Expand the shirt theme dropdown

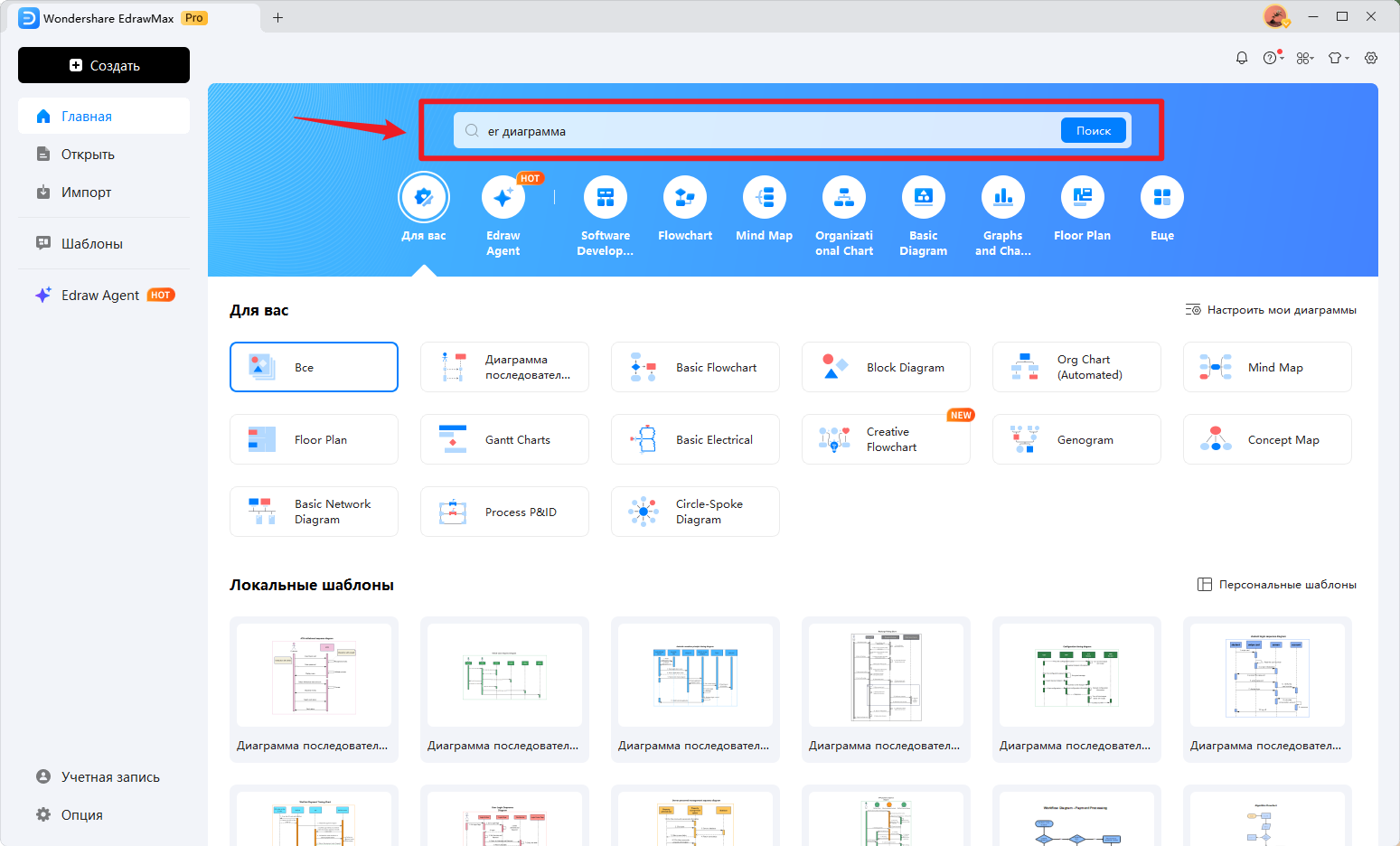1338,58
